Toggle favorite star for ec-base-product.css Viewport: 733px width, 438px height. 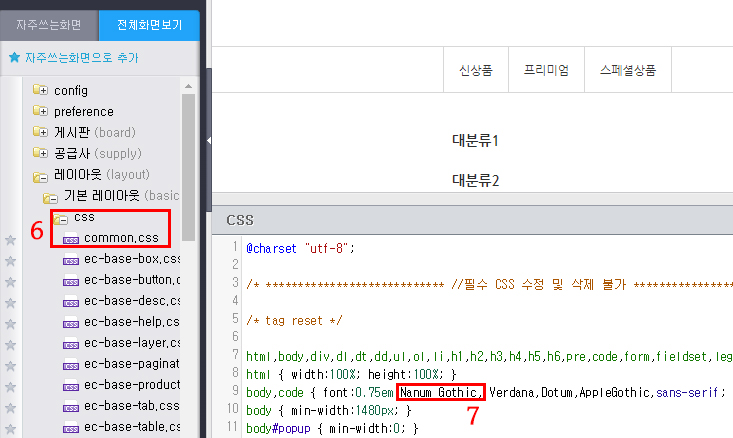[10, 388]
